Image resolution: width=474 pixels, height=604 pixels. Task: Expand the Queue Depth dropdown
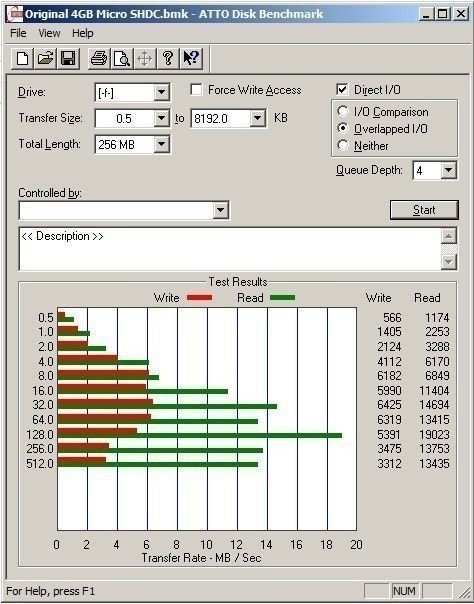tap(449, 170)
